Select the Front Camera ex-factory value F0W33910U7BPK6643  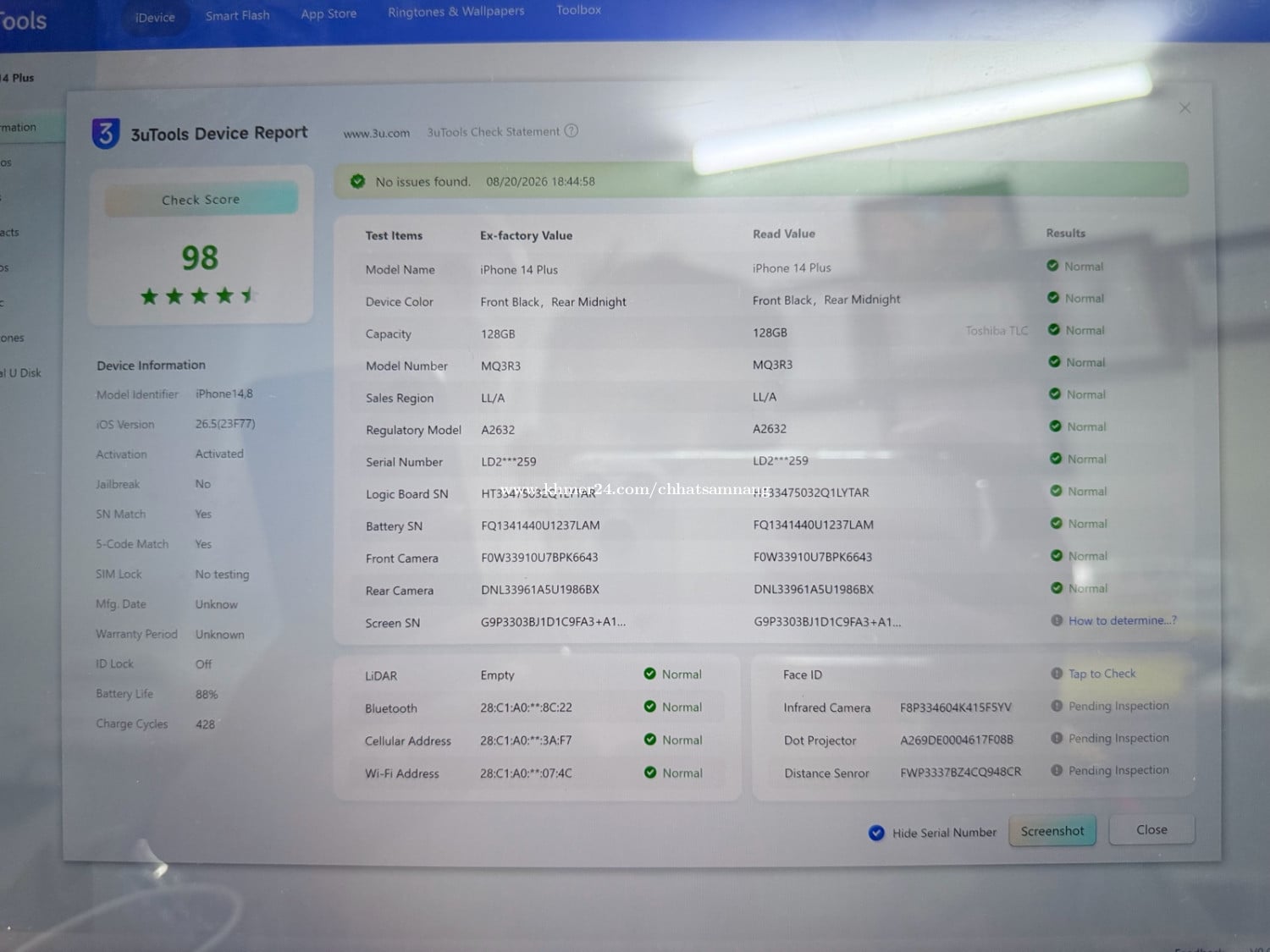[x=539, y=558]
